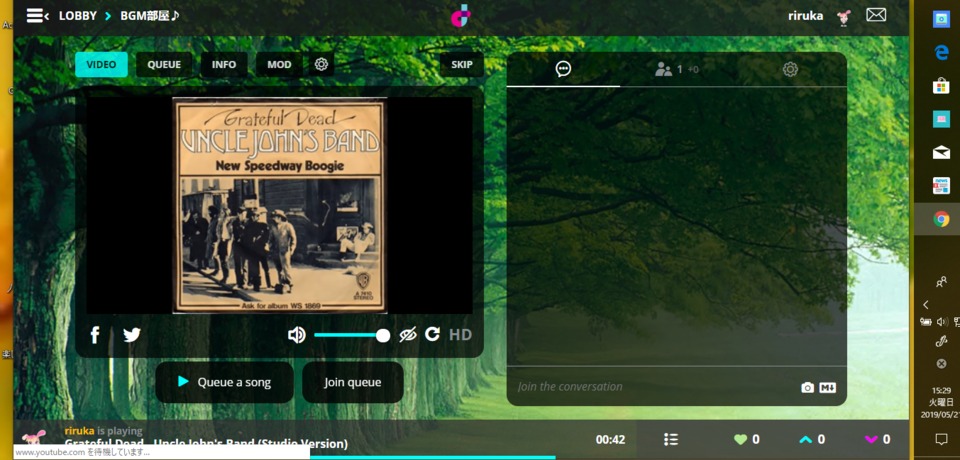Click the Grateful Dead song title

click(206, 443)
